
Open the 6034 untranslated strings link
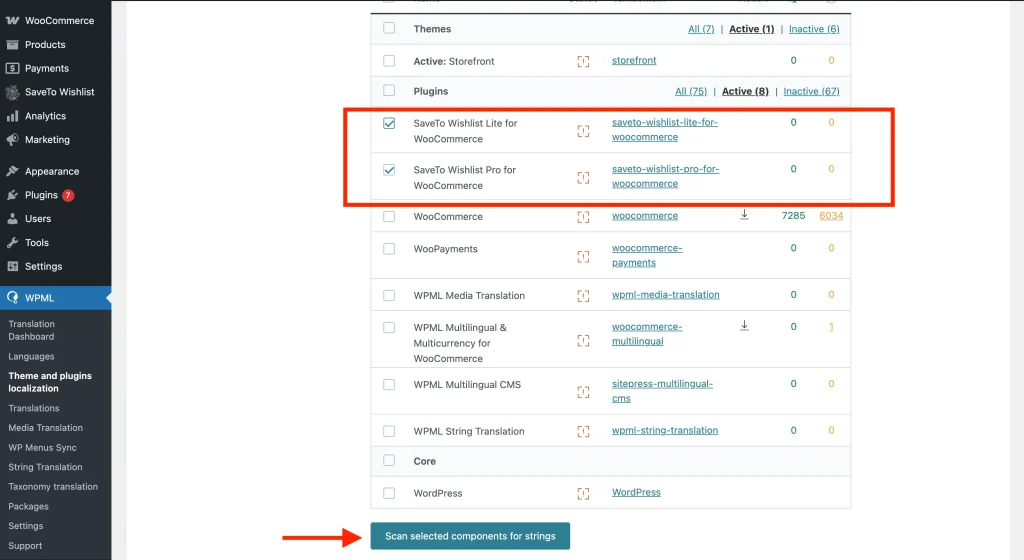tap(831, 215)
